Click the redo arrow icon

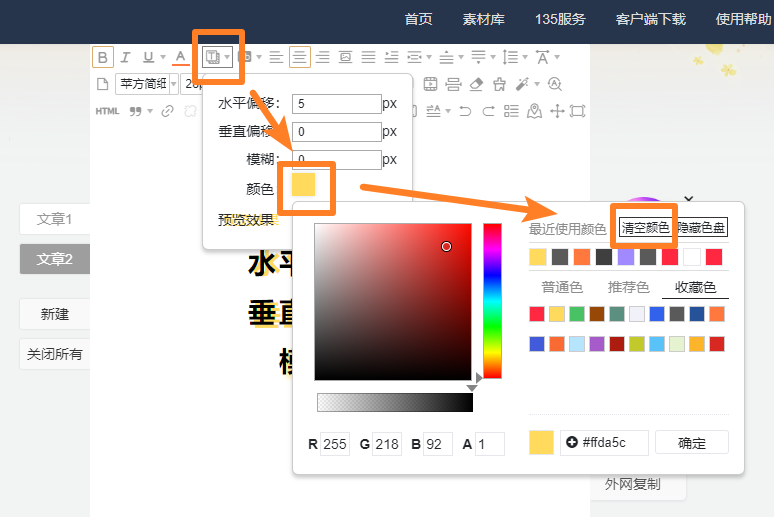[487, 111]
